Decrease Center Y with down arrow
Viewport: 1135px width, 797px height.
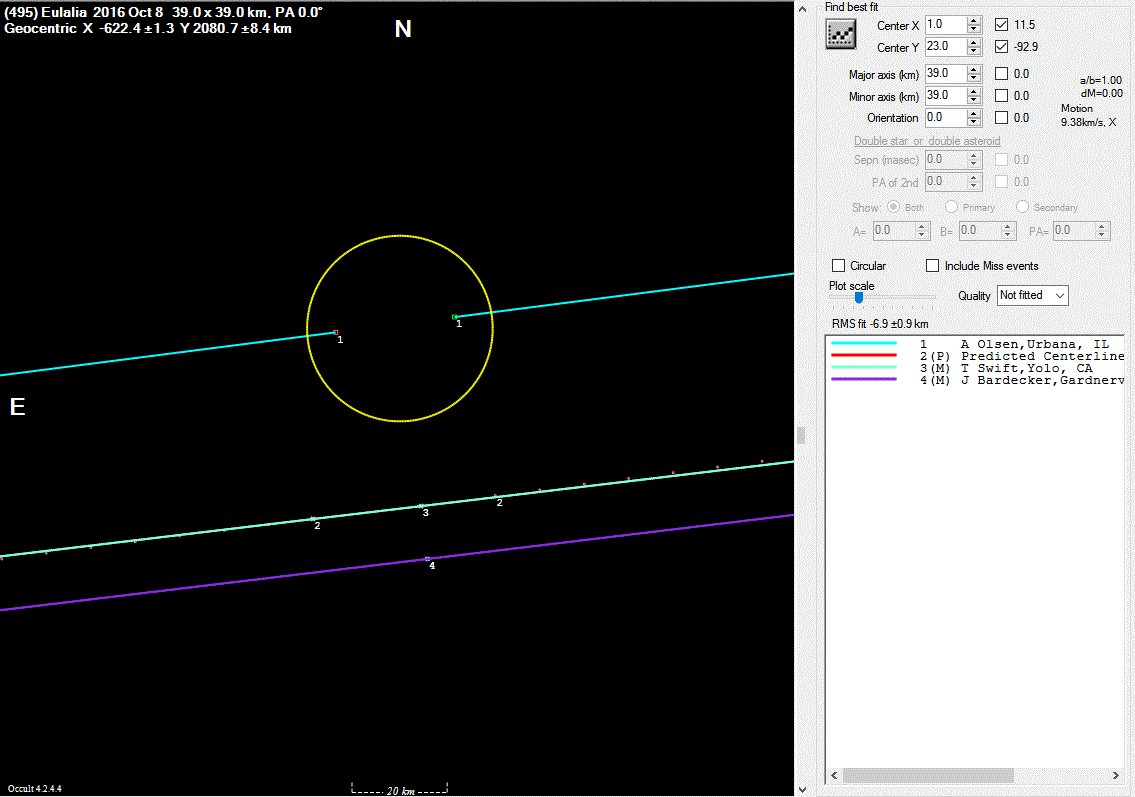coord(974,51)
